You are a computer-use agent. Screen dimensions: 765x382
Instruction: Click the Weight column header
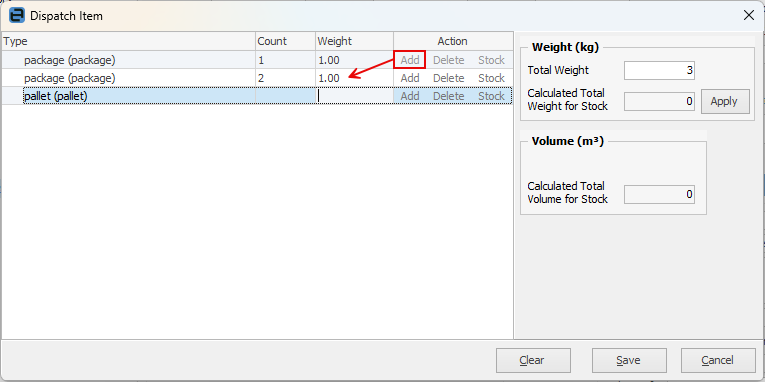(354, 41)
